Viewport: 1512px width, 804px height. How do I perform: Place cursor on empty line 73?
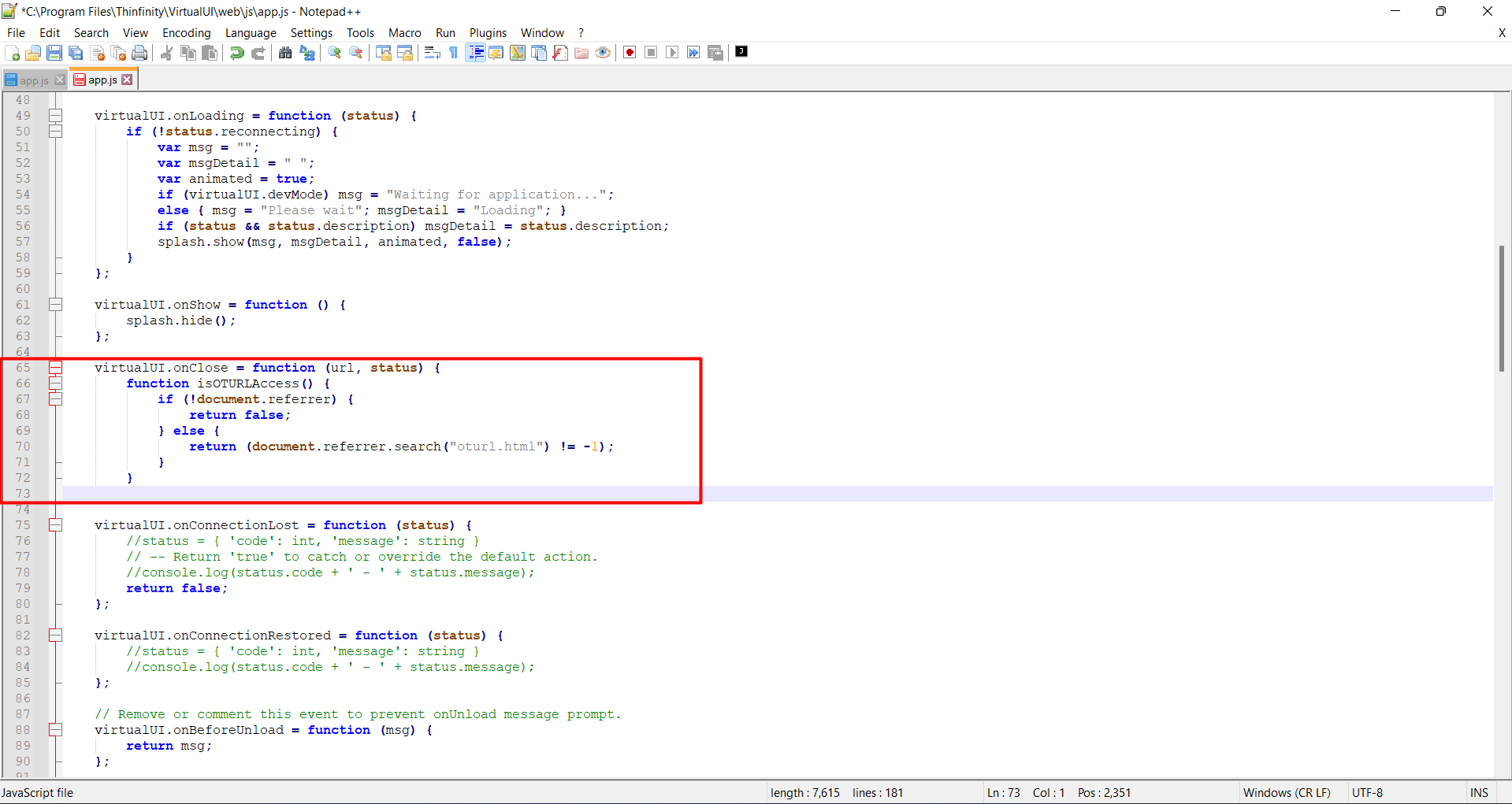(x=777, y=494)
